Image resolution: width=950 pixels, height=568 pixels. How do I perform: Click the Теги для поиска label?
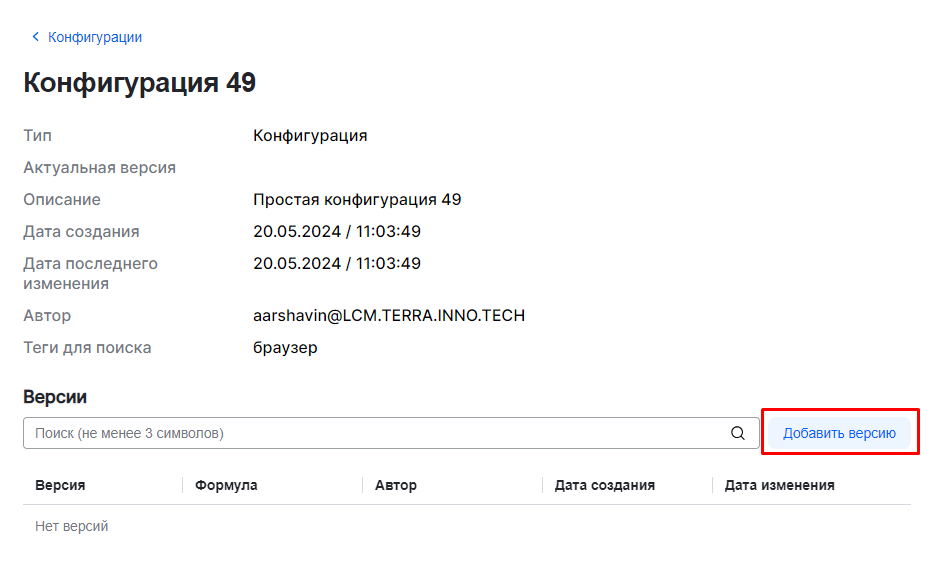click(x=88, y=348)
